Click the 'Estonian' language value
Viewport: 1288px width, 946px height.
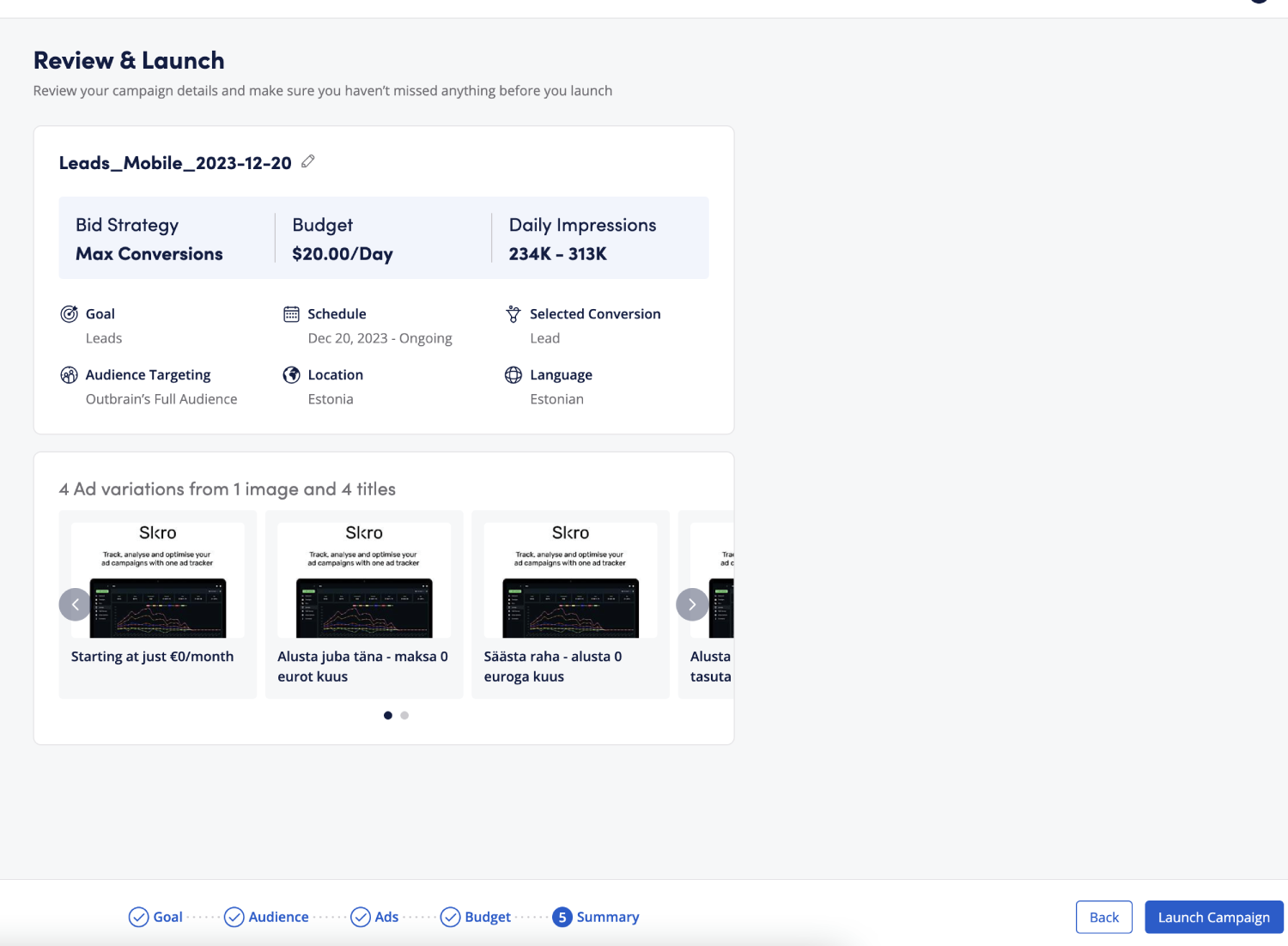[557, 399]
